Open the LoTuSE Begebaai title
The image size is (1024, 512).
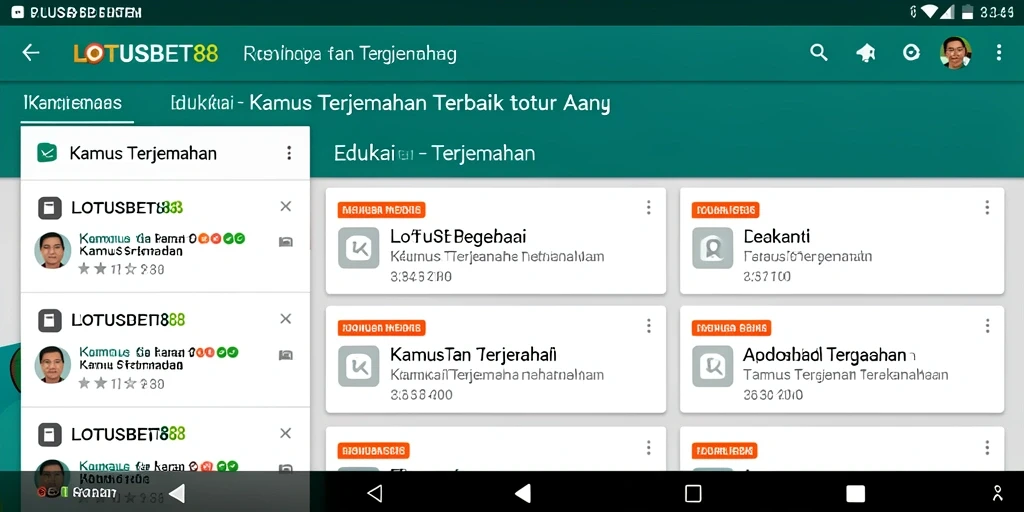(458, 236)
